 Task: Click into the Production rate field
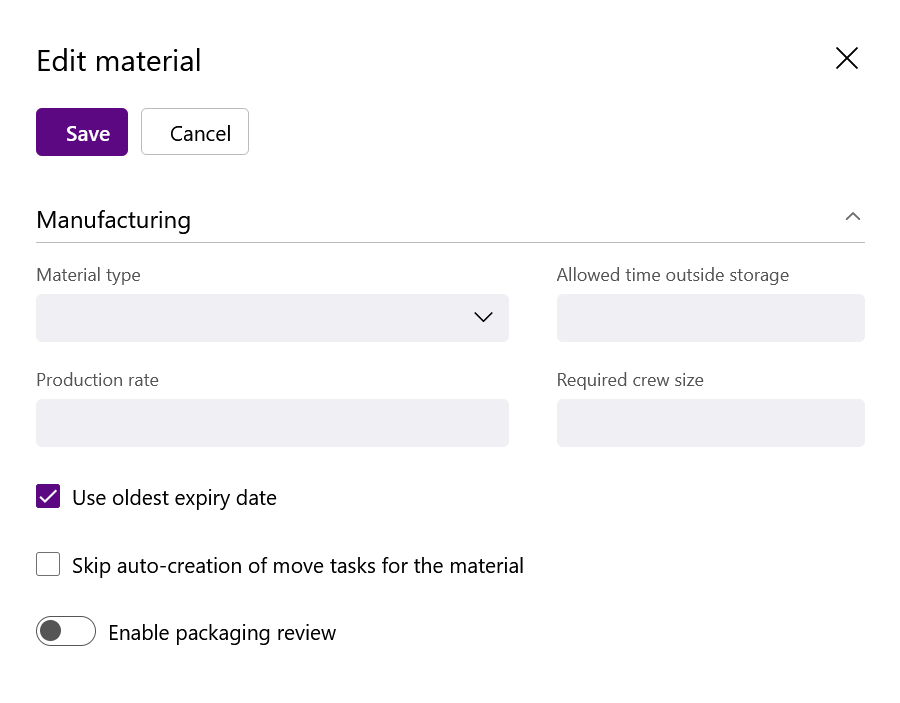(x=273, y=423)
